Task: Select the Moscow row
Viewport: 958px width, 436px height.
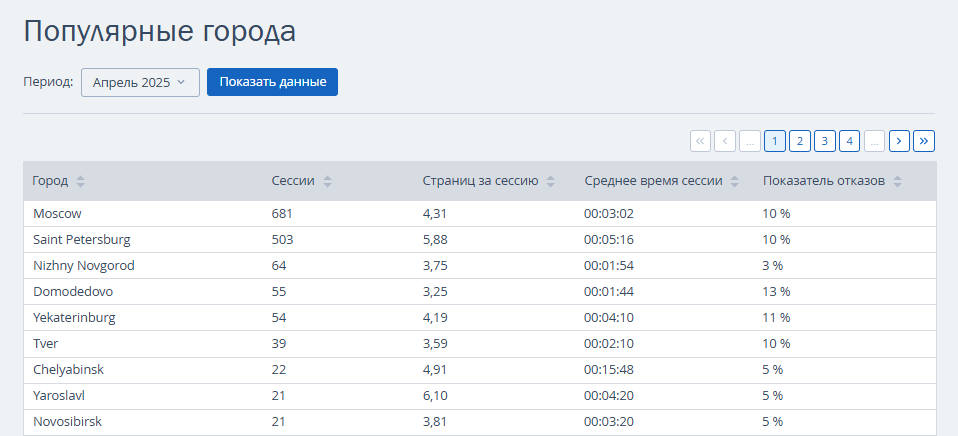Action: (480, 214)
